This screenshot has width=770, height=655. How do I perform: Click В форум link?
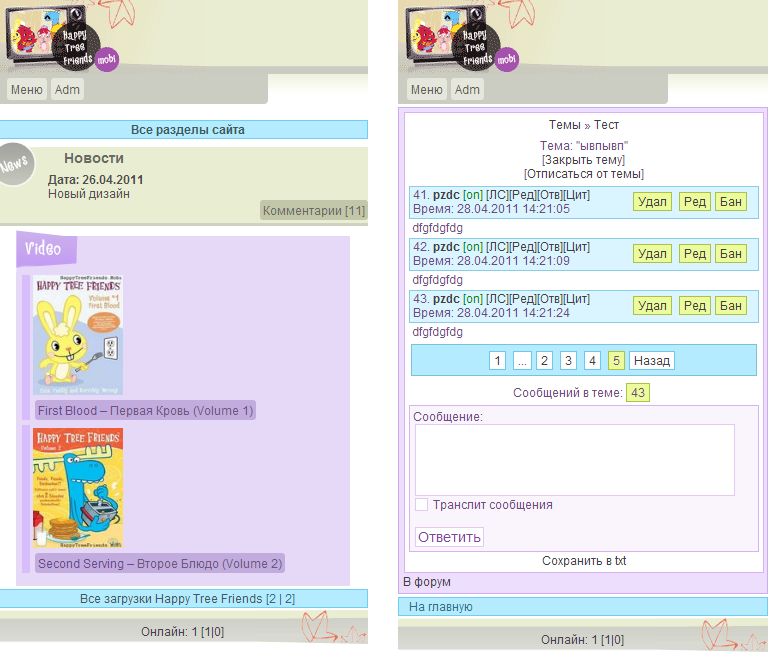click(x=427, y=582)
